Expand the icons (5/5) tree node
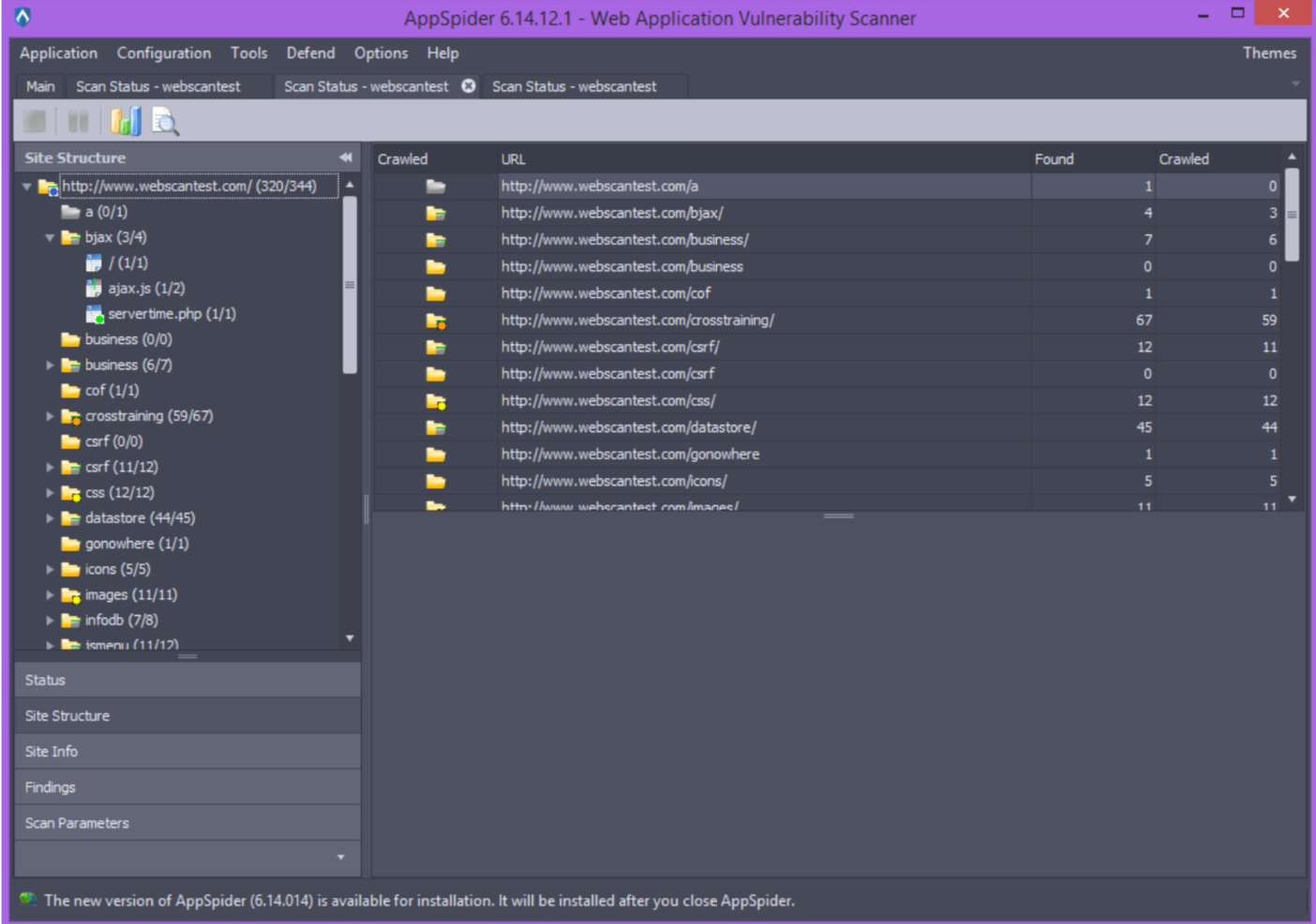Image resolution: width=1316 pixels, height=924 pixels. 50,569
